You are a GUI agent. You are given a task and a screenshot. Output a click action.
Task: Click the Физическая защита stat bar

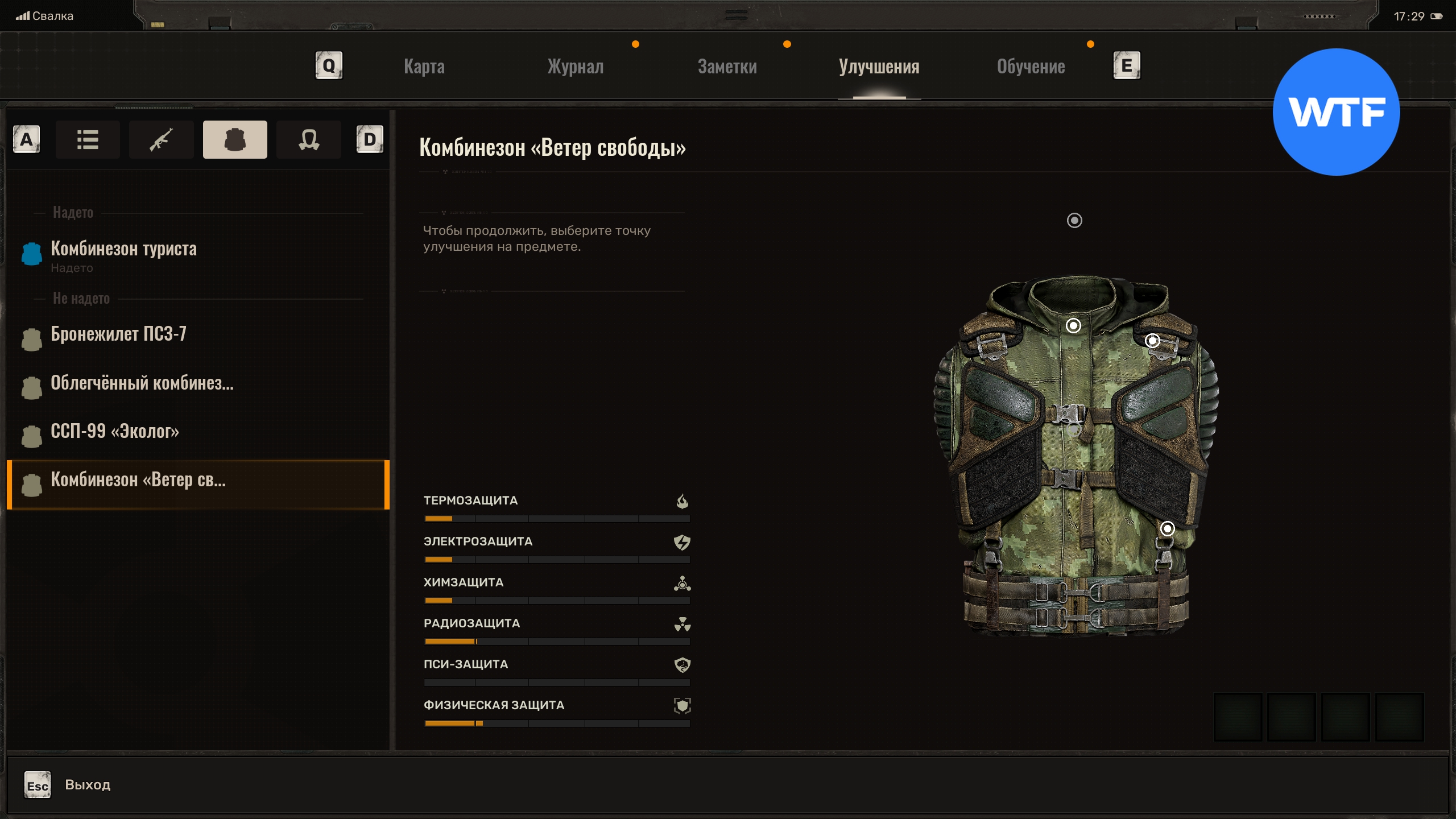click(x=557, y=723)
